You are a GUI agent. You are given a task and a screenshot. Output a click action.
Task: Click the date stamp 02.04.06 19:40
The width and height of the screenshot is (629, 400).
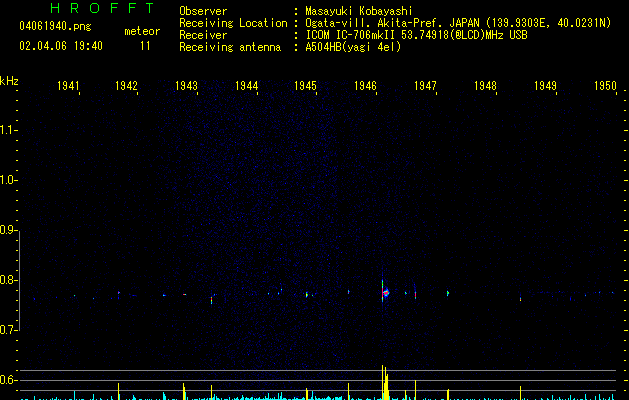(x=61, y=46)
